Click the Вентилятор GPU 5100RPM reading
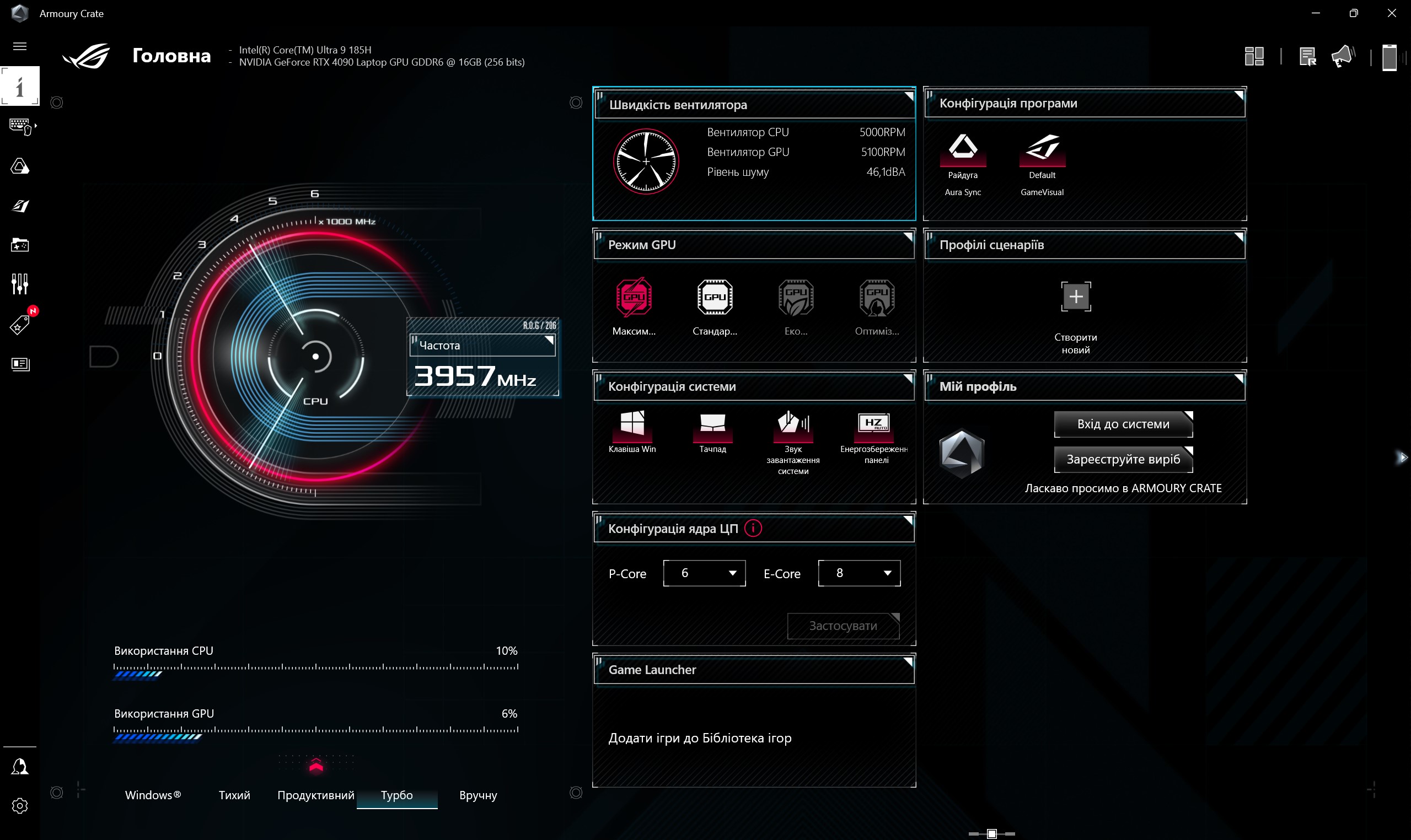The width and height of the screenshot is (1411, 840). point(806,152)
